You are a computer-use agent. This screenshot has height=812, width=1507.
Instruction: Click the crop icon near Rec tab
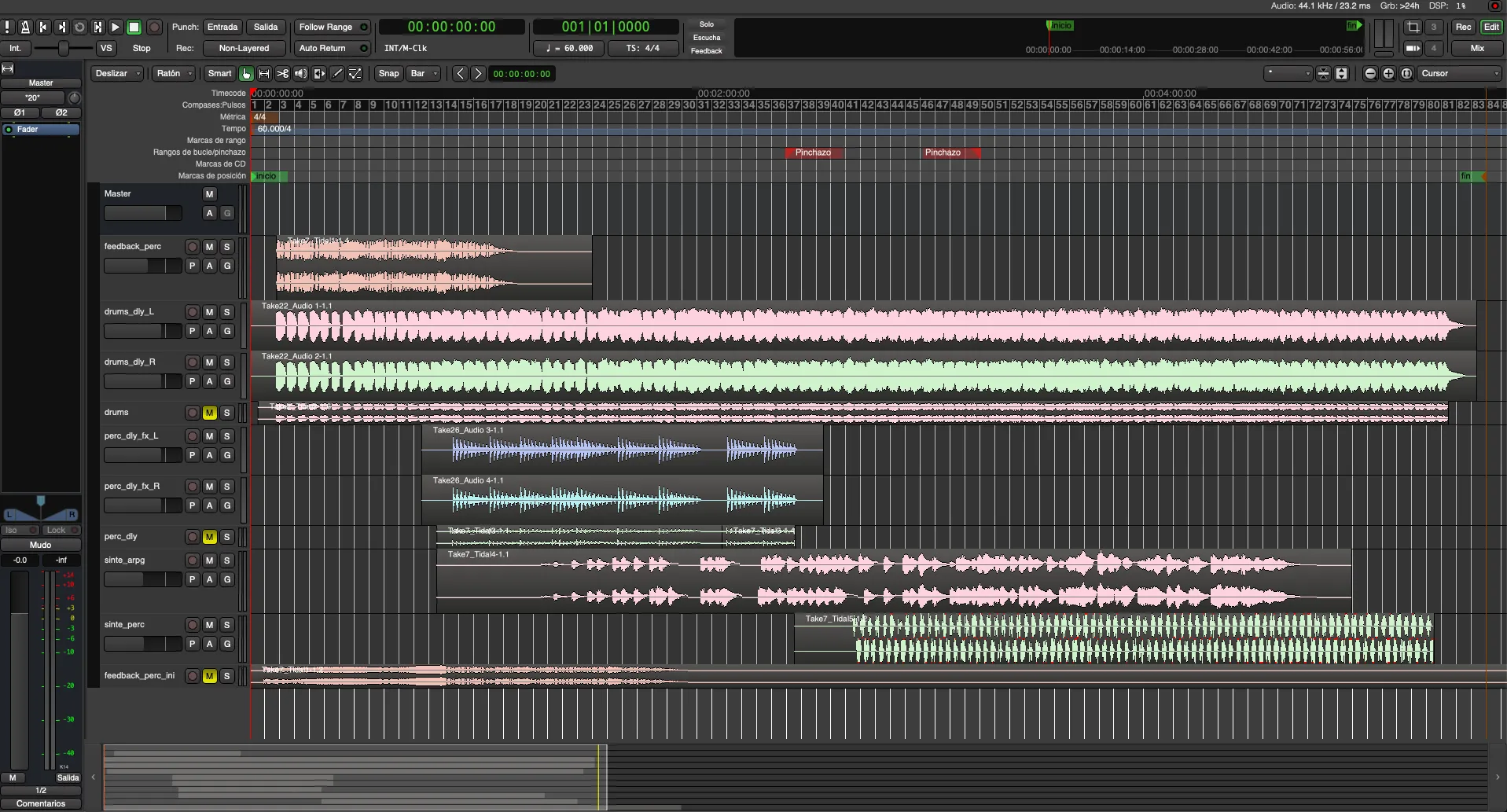pos(1413,27)
